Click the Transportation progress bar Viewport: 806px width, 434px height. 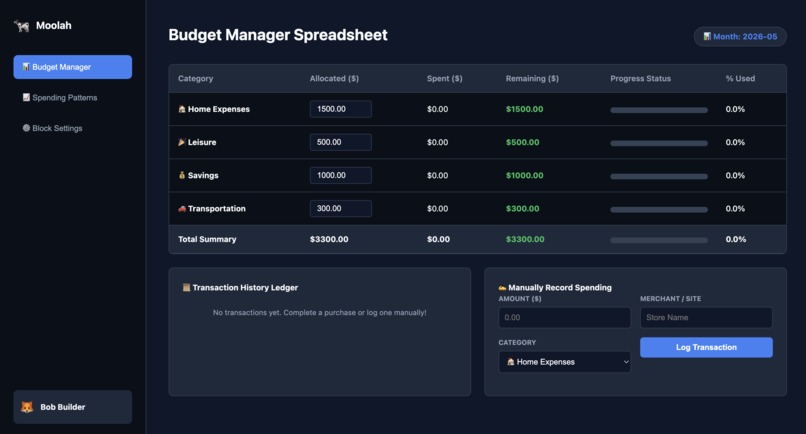click(x=658, y=209)
